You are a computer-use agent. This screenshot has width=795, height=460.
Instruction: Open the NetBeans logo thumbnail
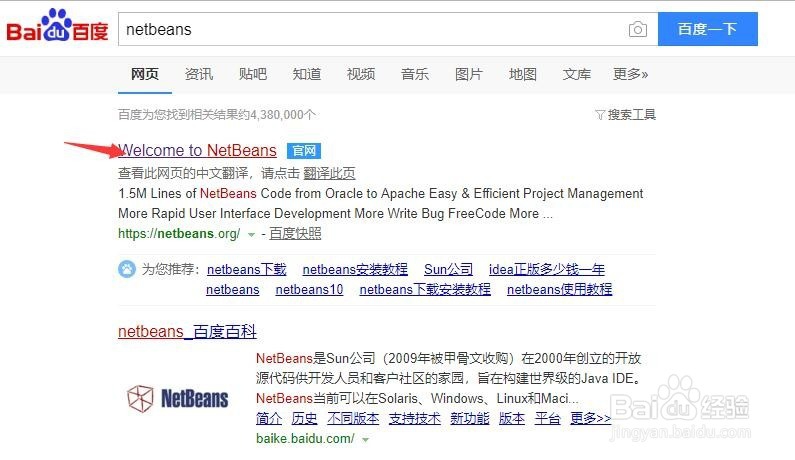pos(177,399)
